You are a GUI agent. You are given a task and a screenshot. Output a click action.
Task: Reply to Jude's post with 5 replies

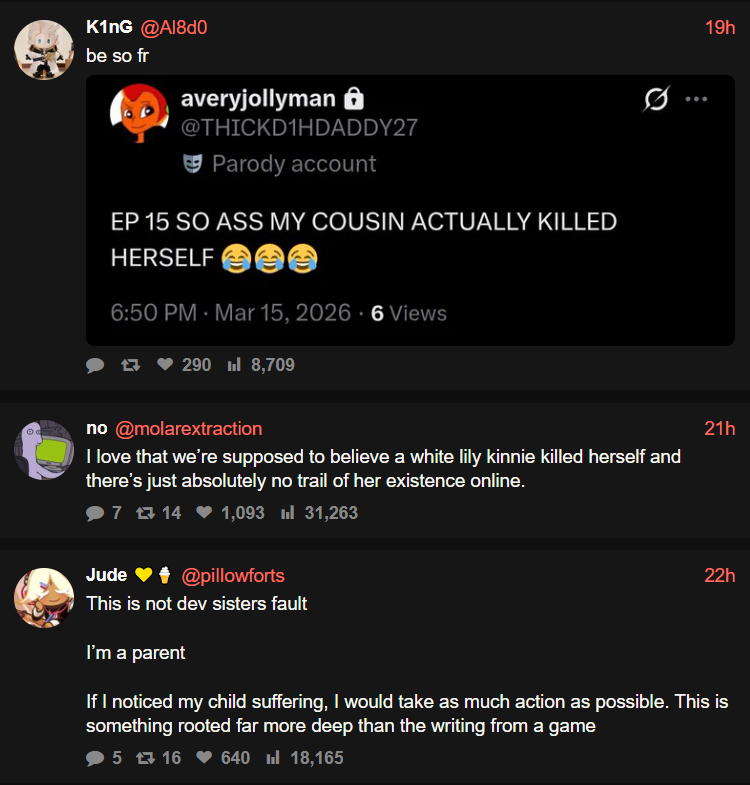(x=95, y=758)
